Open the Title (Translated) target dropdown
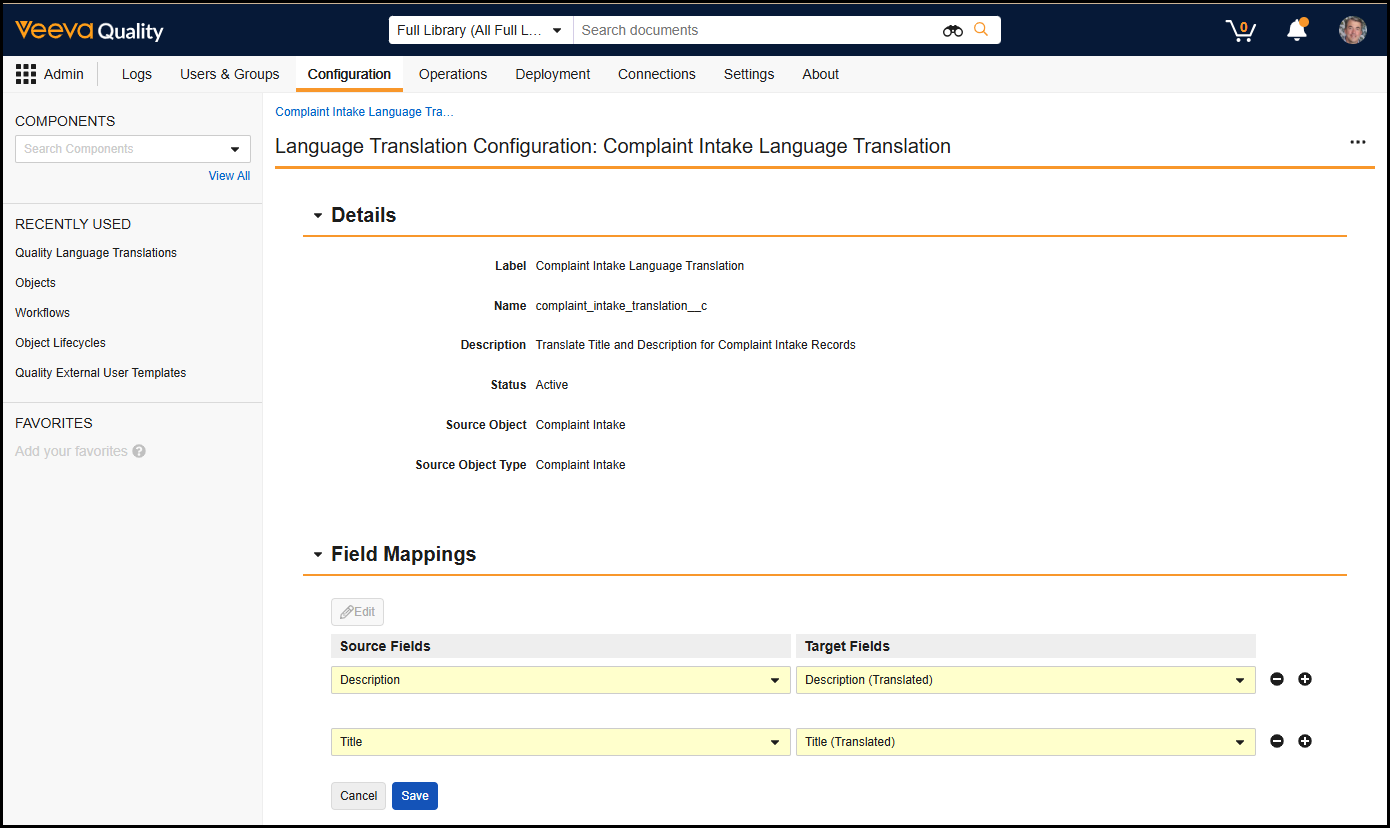This screenshot has height=828, width=1390. pyautogui.click(x=1025, y=742)
